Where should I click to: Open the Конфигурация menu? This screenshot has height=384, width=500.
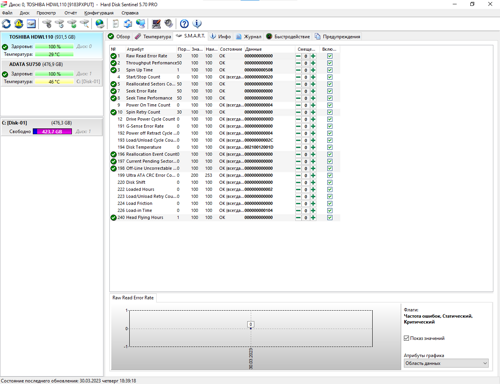tap(99, 13)
